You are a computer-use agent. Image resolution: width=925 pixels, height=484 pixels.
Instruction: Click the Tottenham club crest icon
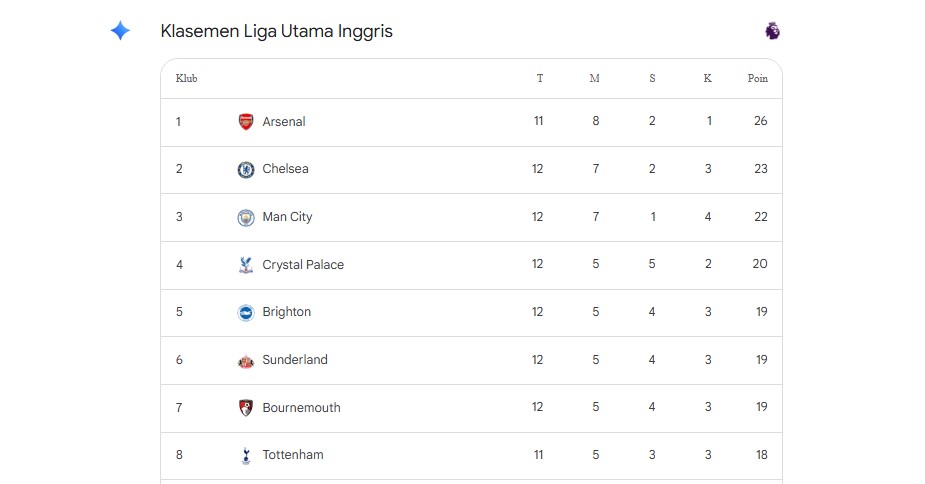tap(246, 455)
